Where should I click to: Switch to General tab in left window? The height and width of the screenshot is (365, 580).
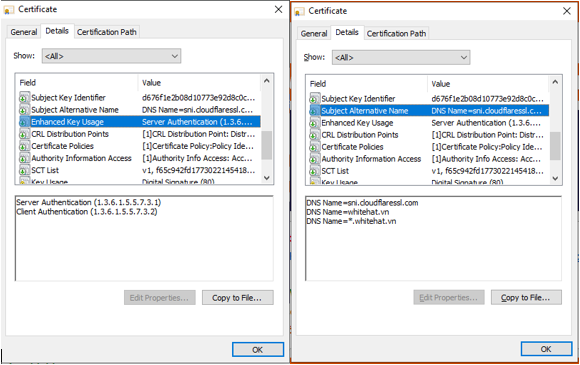pyautogui.click(x=24, y=32)
